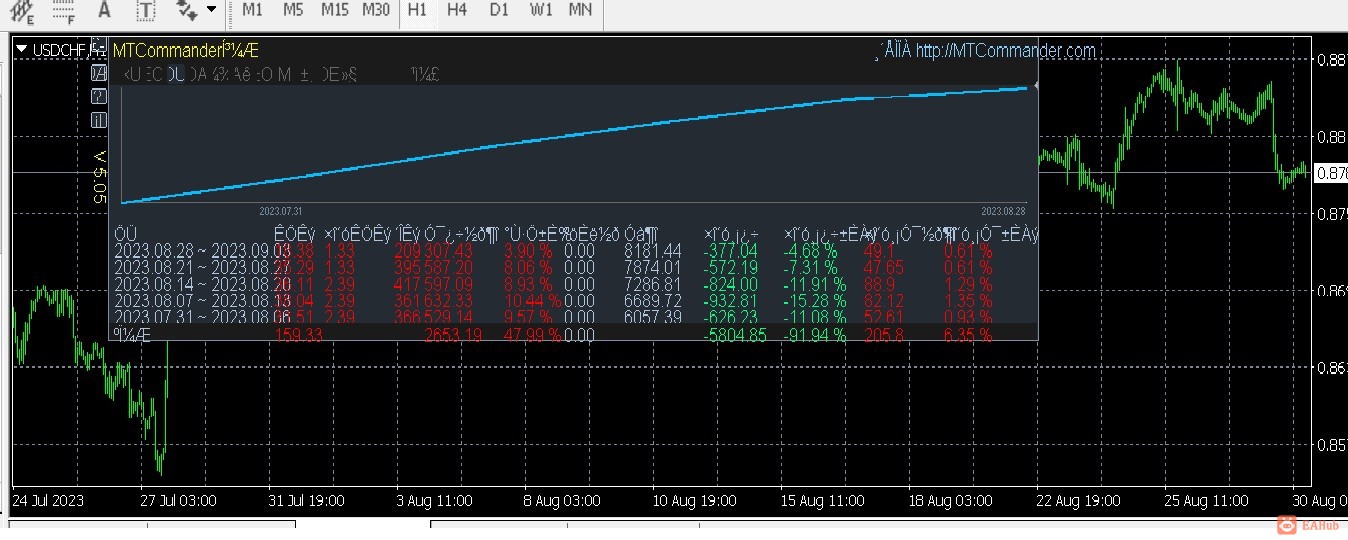Click the MTCommander panel title
The image size is (1348, 540).
pyautogui.click(x=185, y=50)
